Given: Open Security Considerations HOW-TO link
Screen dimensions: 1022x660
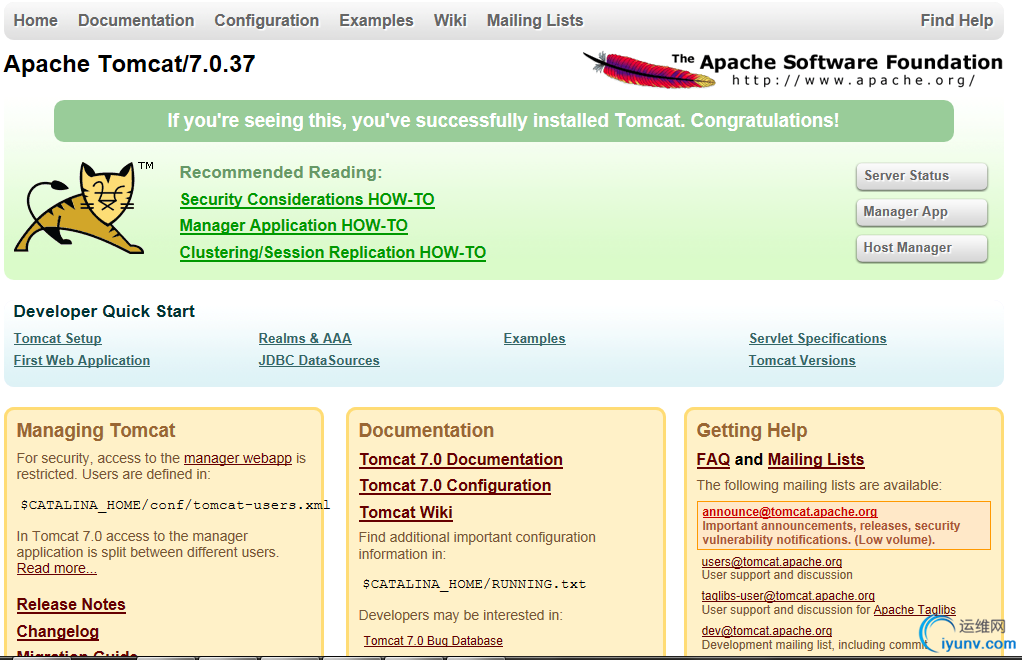Looking at the screenshot, I should coord(308,199).
